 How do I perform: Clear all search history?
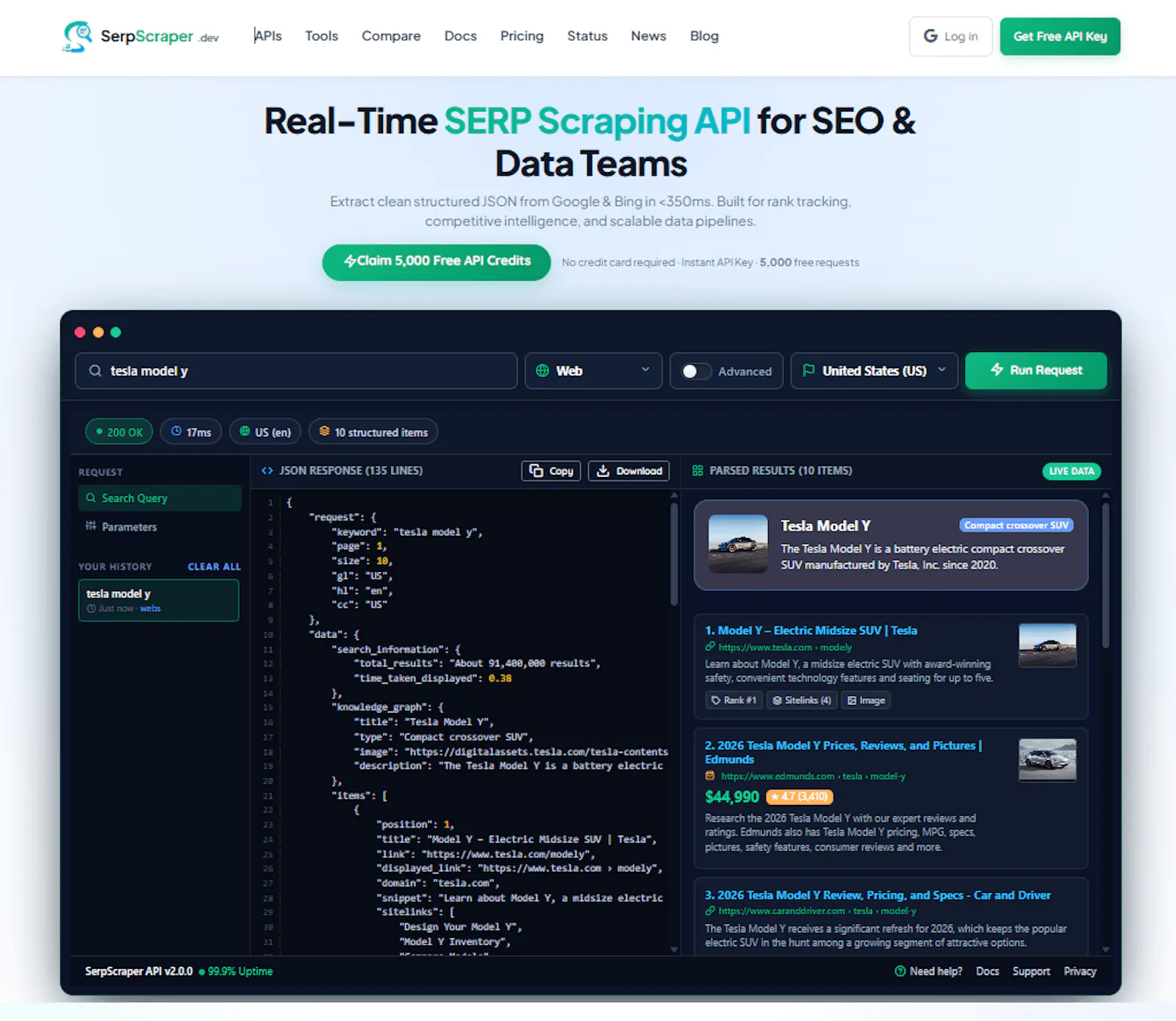pyautogui.click(x=214, y=566)
